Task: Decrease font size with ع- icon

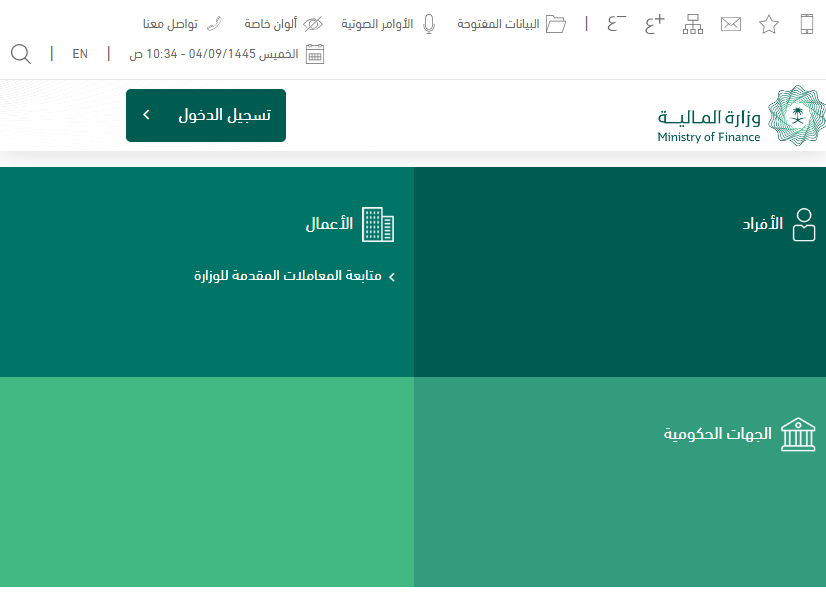Action: click(x=617, y=24)
